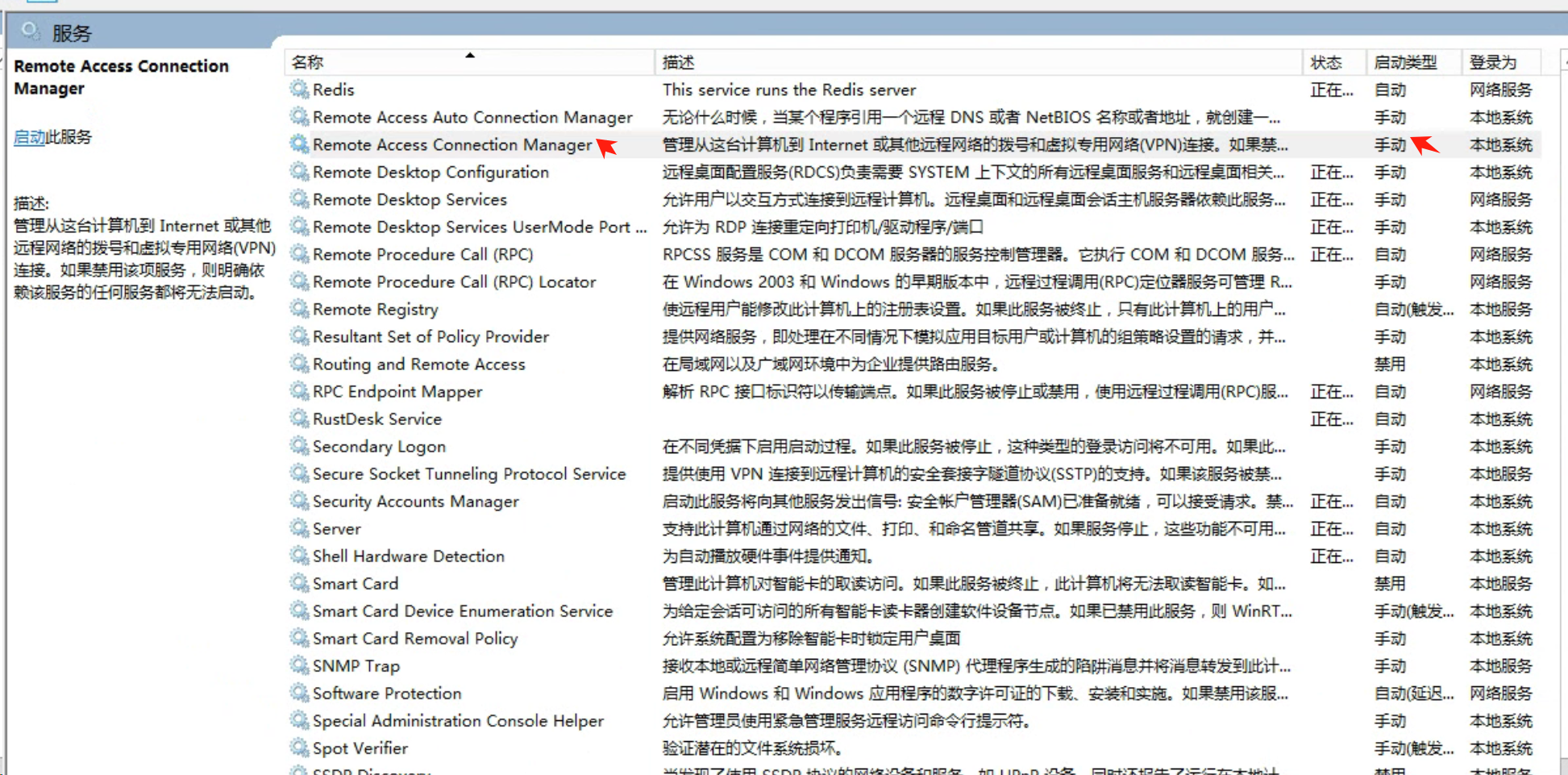Select Smart Card Device Enumeration Service name
The width and height of the screenshot is (1568, 775).
463,610
